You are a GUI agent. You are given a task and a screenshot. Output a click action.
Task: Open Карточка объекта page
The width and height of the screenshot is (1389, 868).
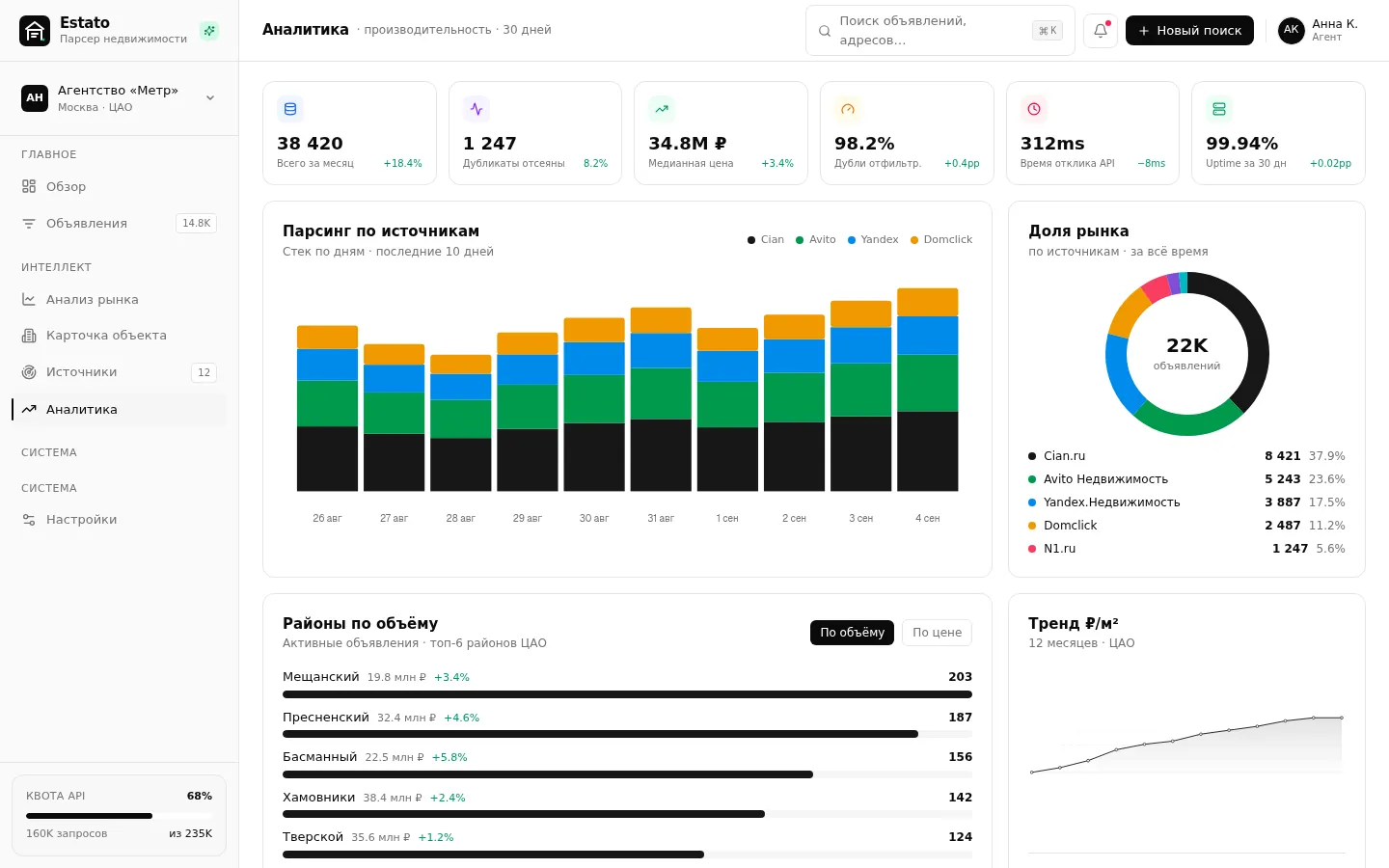120,336
